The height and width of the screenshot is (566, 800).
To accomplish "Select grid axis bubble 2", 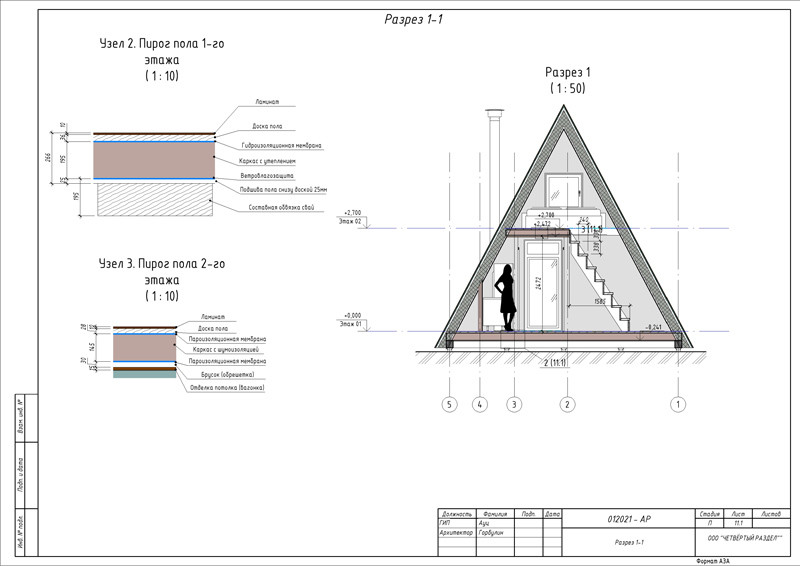I will (567, 404).
